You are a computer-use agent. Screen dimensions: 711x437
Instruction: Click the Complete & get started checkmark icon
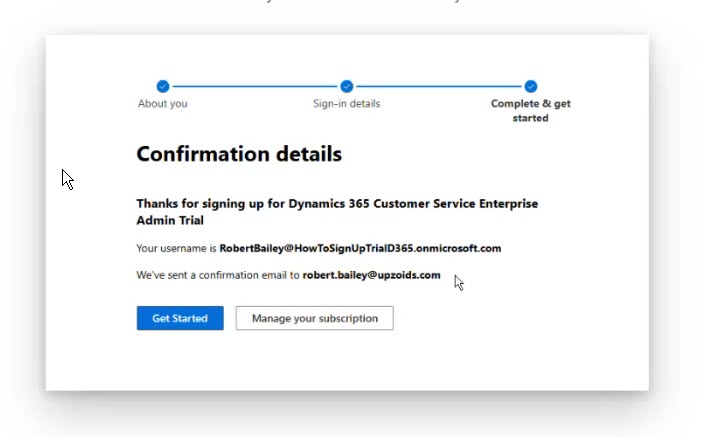pos(531,87)
